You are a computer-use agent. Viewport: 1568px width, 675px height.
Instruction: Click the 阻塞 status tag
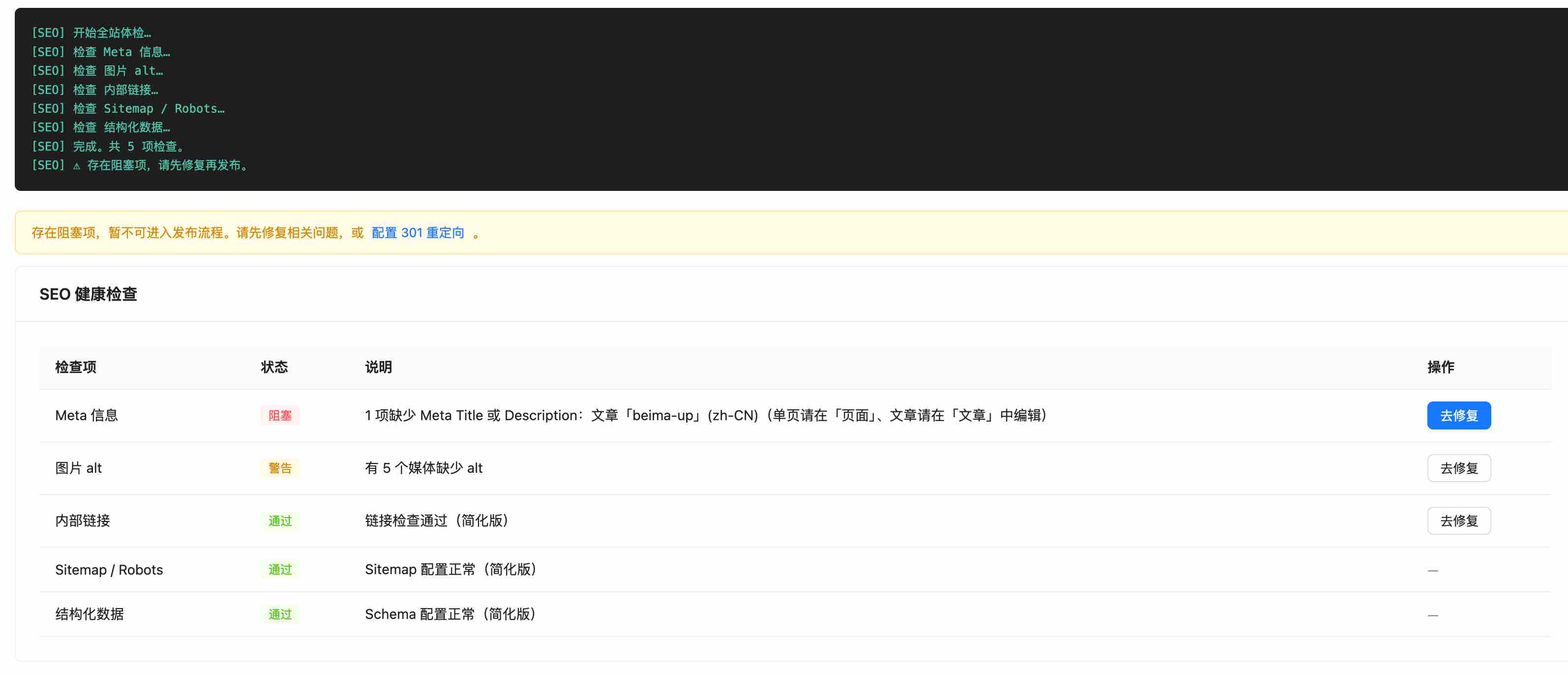tap(280, 415)
